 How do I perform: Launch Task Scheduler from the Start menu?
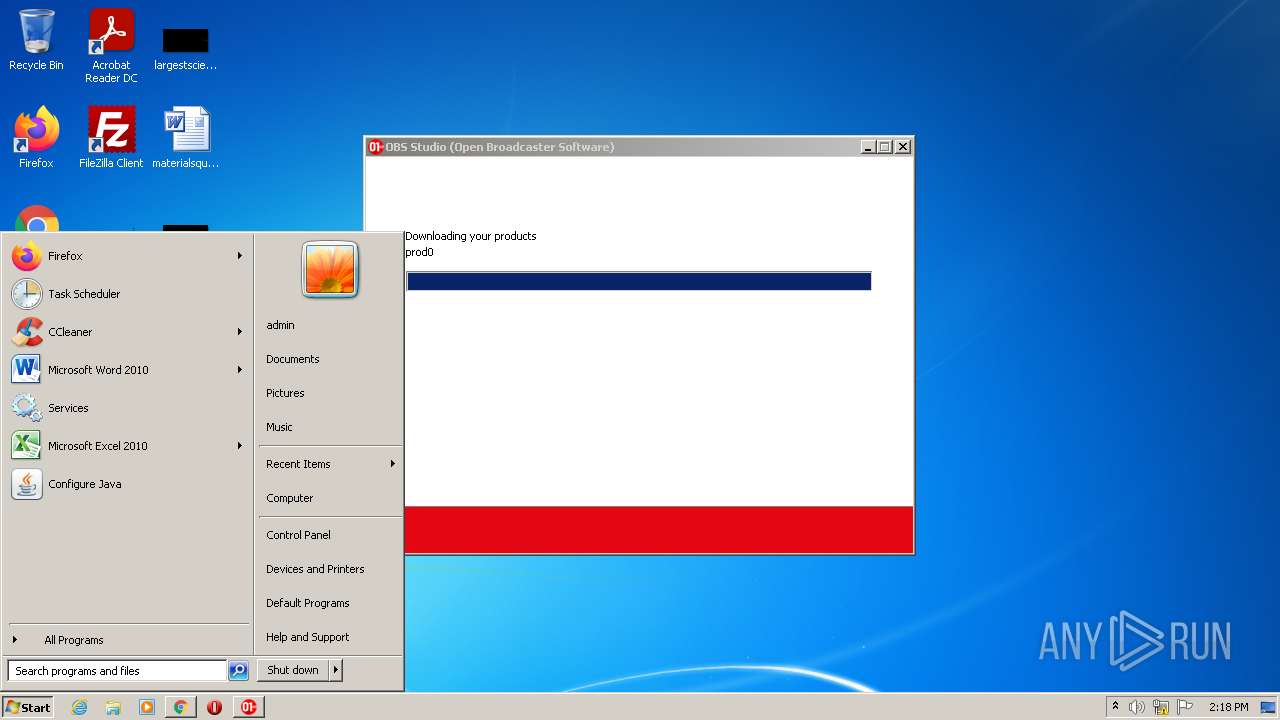click(126, 294)
